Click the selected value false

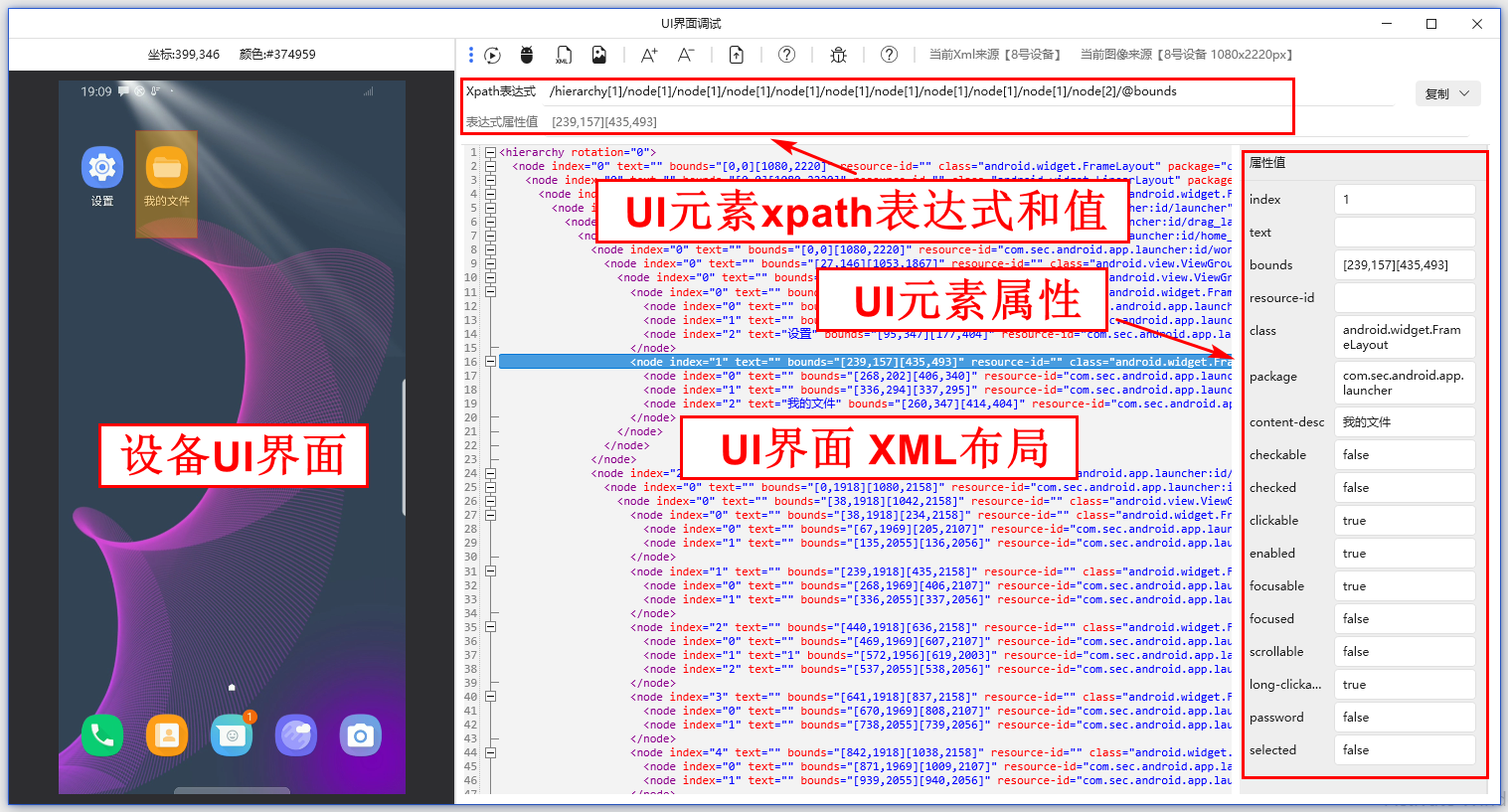click(1405, 750)
